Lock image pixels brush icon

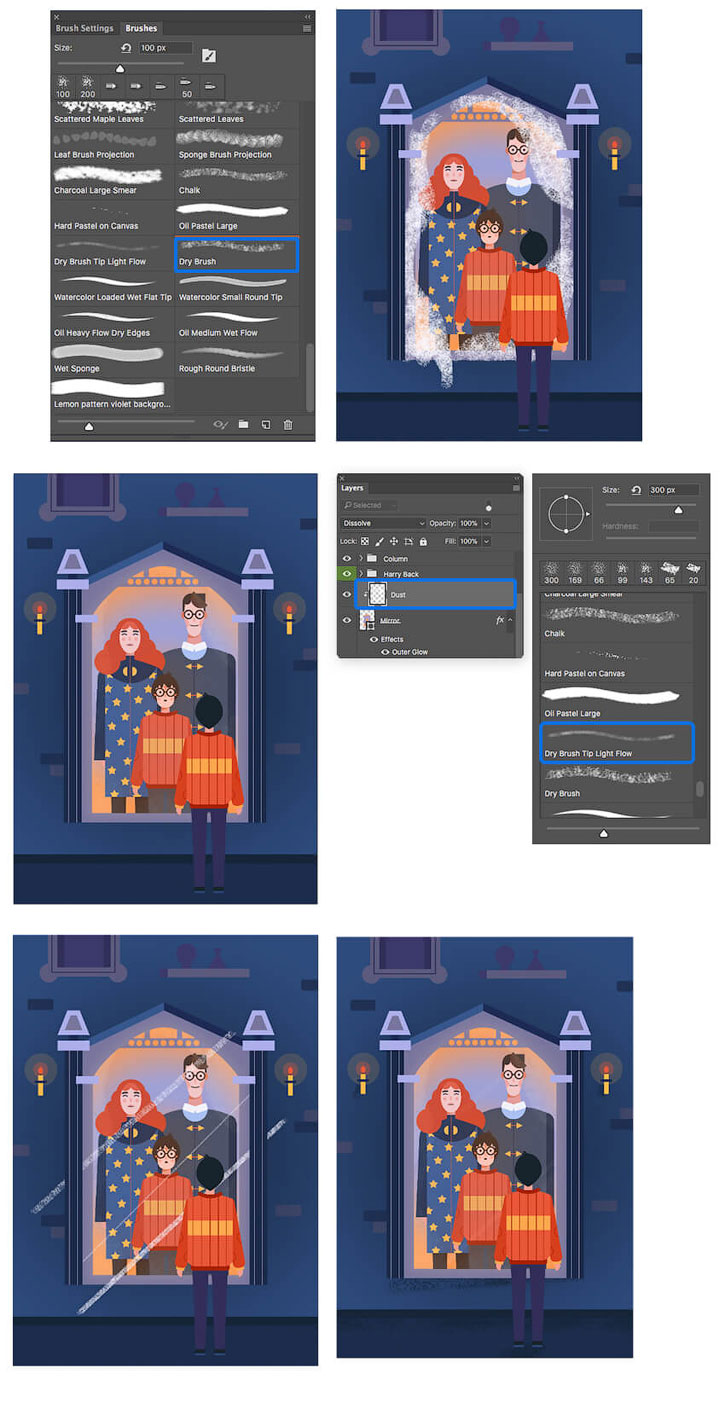pyautogui.click(x=379, y=541)
